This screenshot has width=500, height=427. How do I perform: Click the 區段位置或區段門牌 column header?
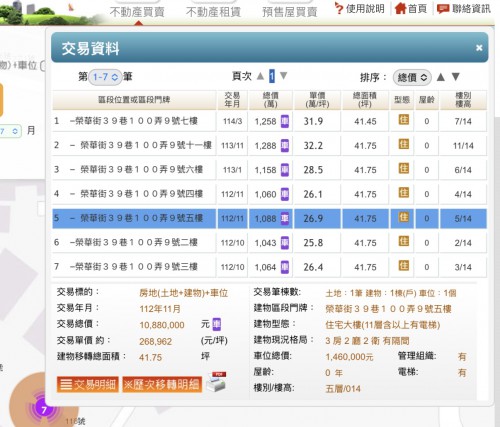click(x=134, y=100)
